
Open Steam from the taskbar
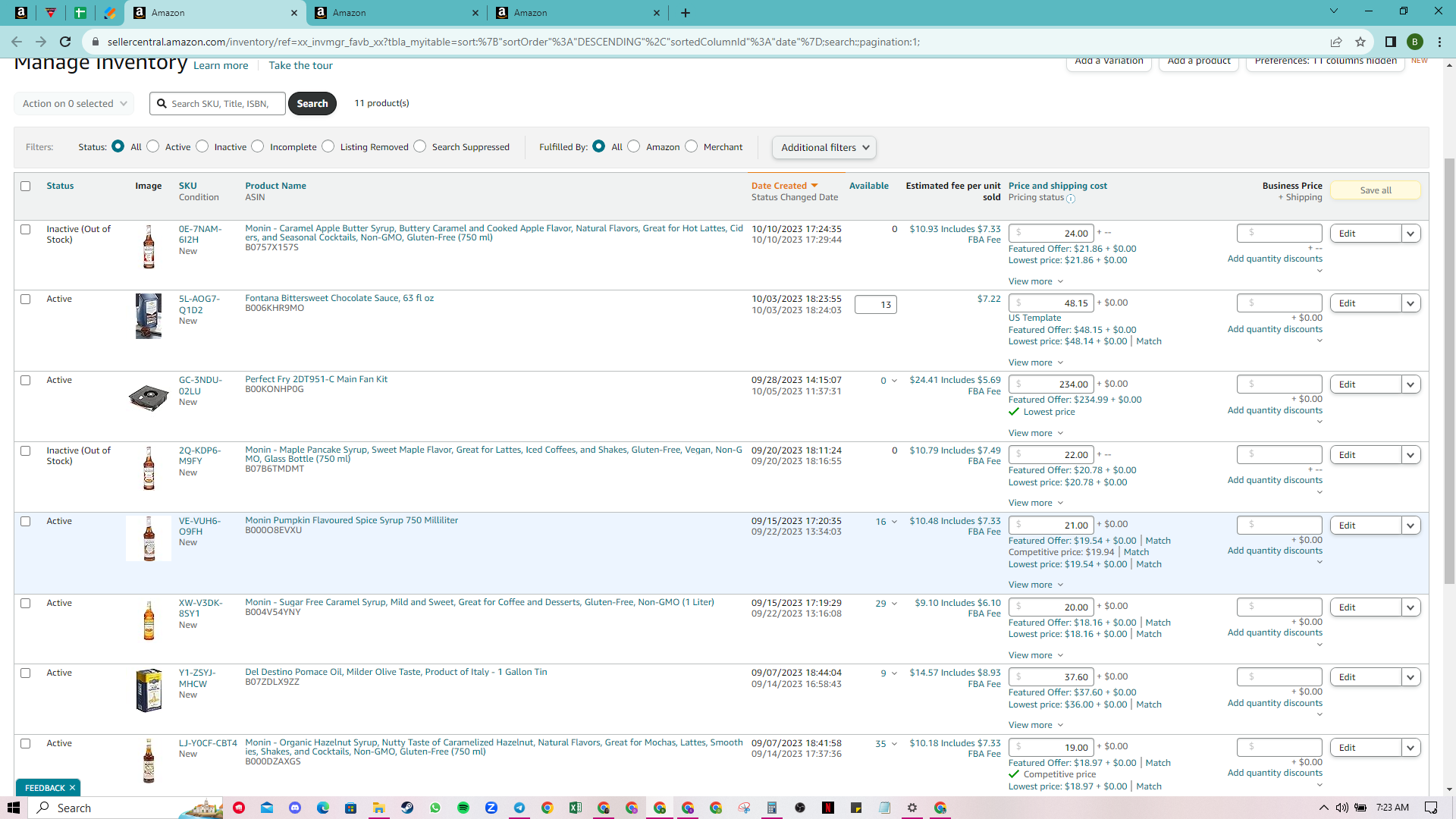click(x=407, y=808)
